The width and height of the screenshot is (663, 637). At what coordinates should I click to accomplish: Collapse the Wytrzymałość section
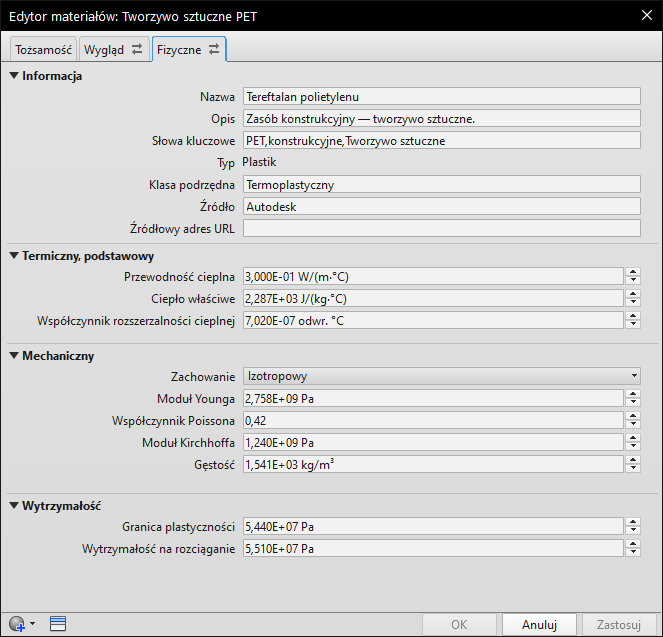pos(14,506)
